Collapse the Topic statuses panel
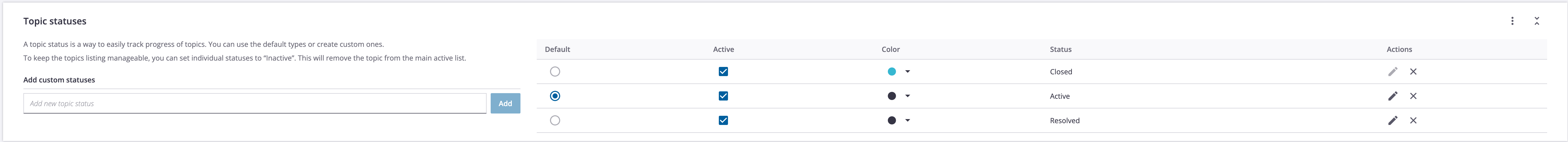 (1536, 21)
